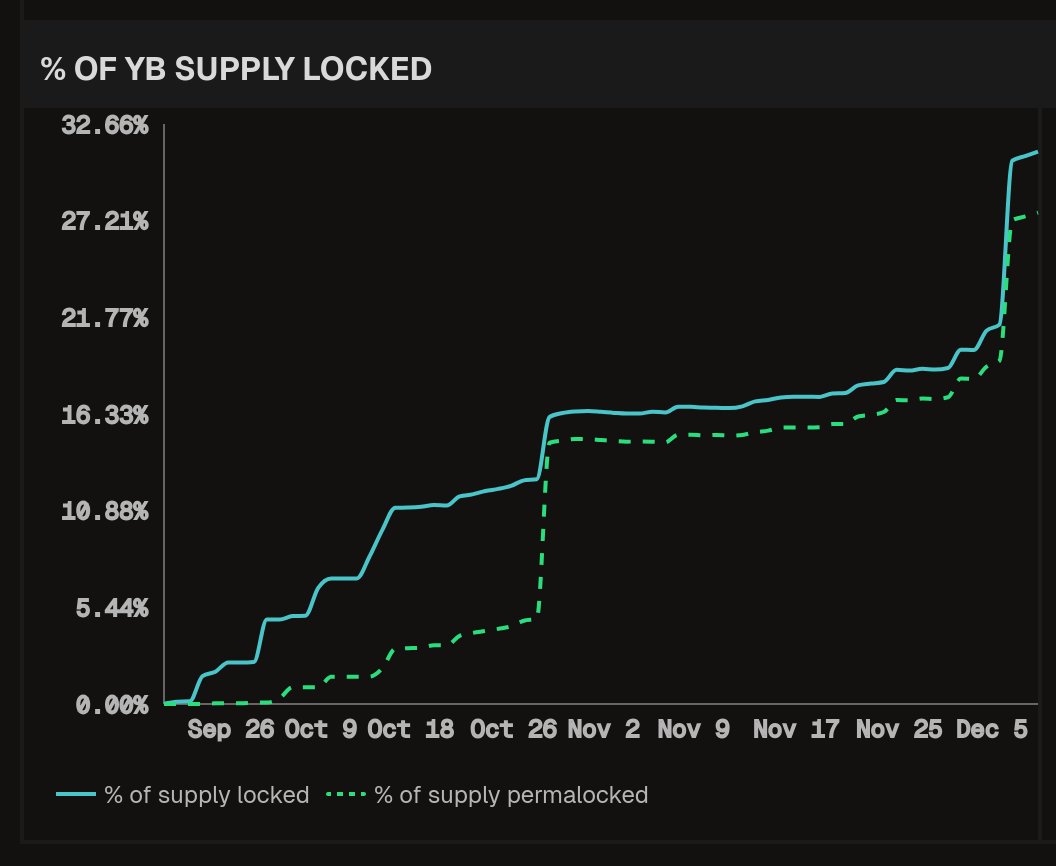
Task: Click the '% OF YB SUPPLY LOCKED' chart title
Action: point(236,69)
